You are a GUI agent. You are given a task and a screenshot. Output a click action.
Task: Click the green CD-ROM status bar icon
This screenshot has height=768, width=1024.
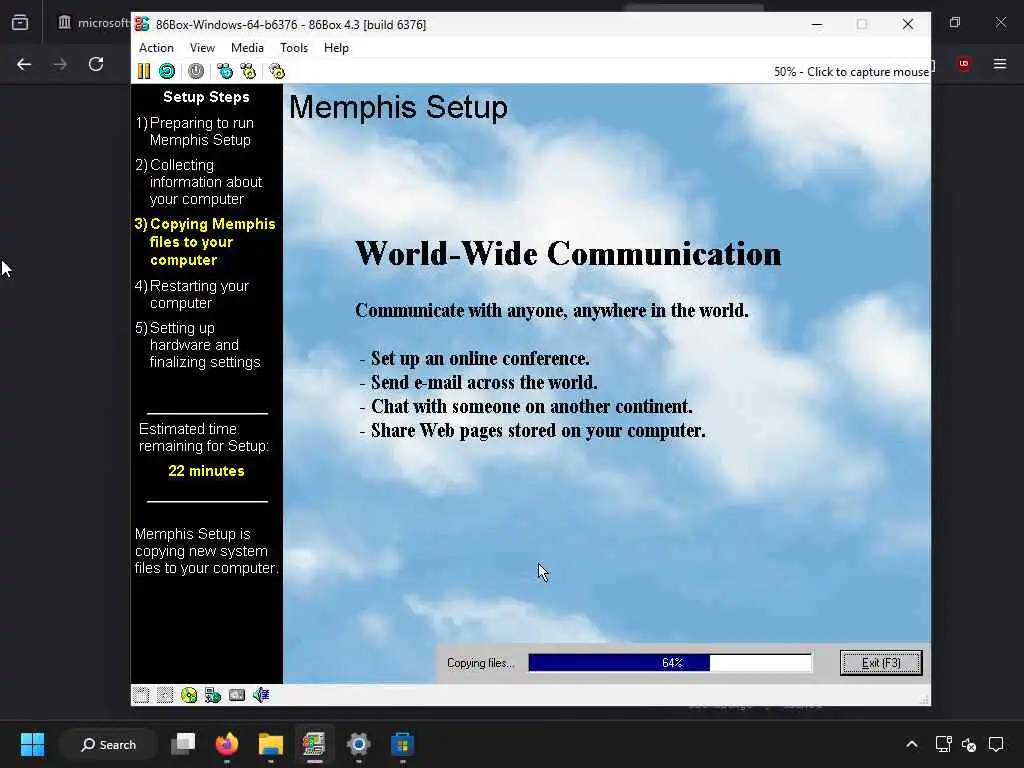coord(189,696)
